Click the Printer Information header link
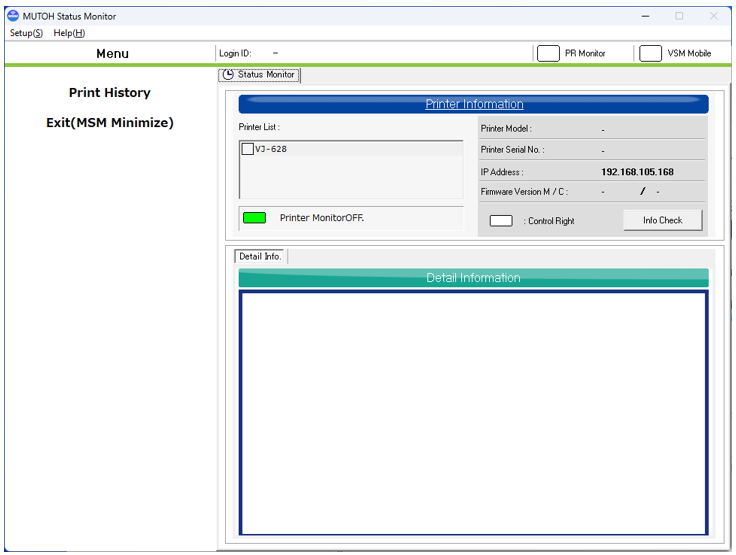Image resolution: width=736 pixels, height=555 pixels. pyautogui.click(x=474, y=104)
